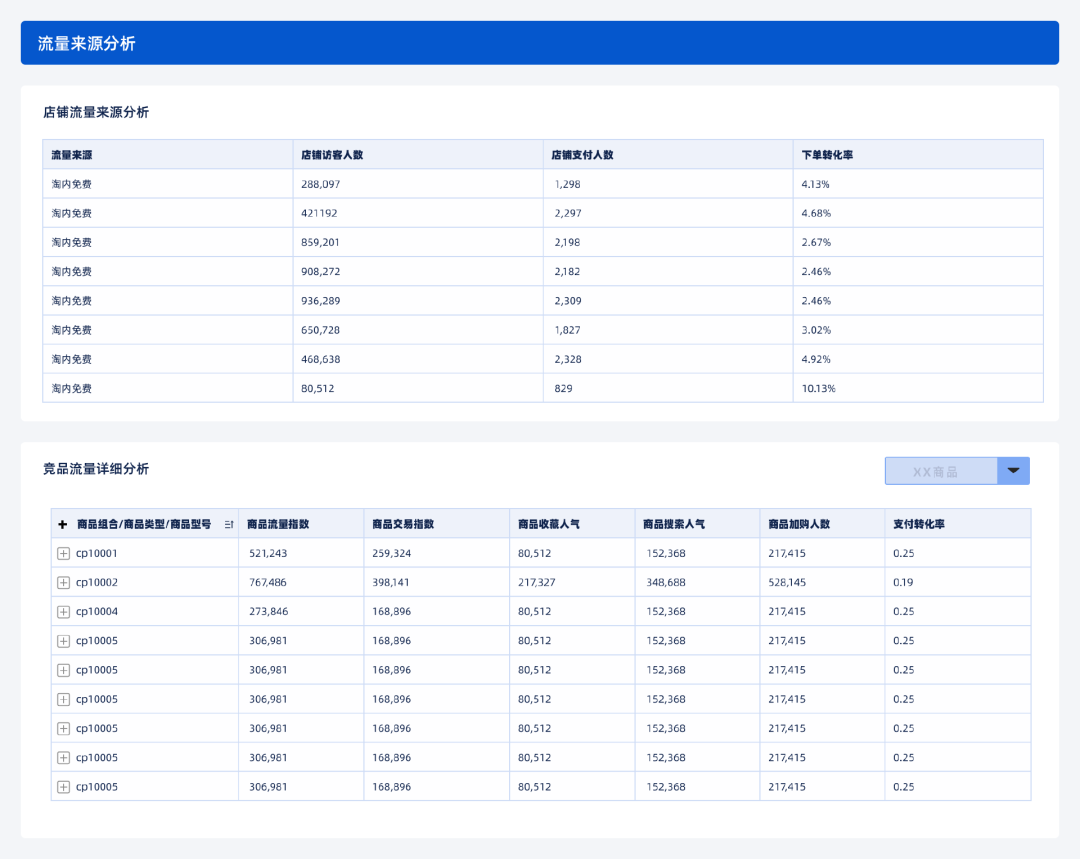The width and height of the screenshot is (1080, 859).
Task: Select paying customers value 2,297
Action: click(x=568, y=213)
